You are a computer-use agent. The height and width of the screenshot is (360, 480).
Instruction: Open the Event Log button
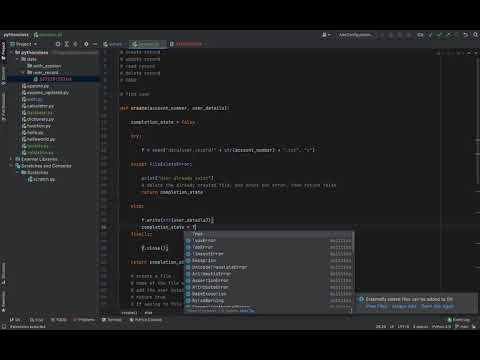tap(459, 320)
